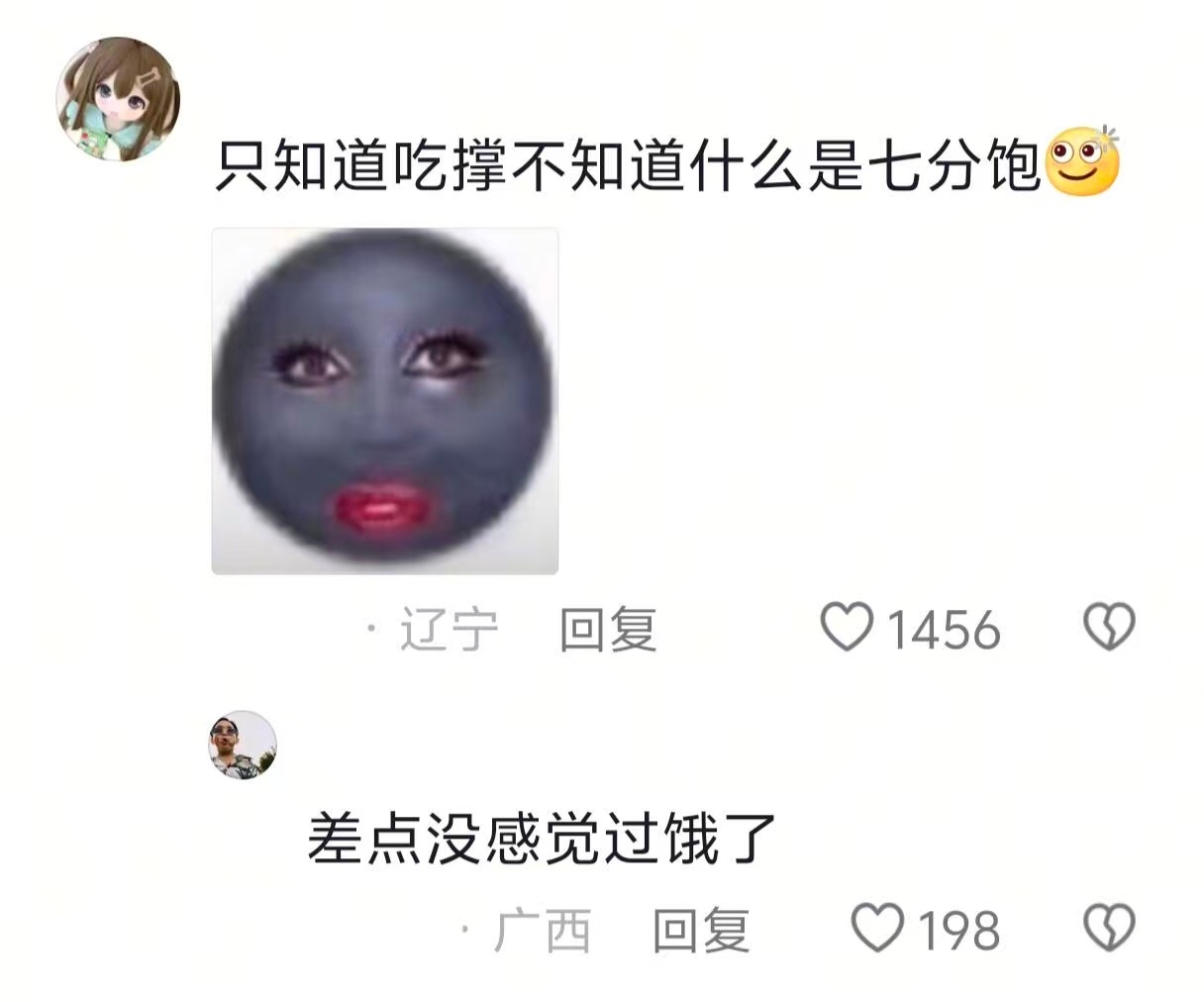This screenshot has height=1002, width=1204.
Task: Dislike the Guangxi reply via the broken-heart icon
Action: 1109,929
